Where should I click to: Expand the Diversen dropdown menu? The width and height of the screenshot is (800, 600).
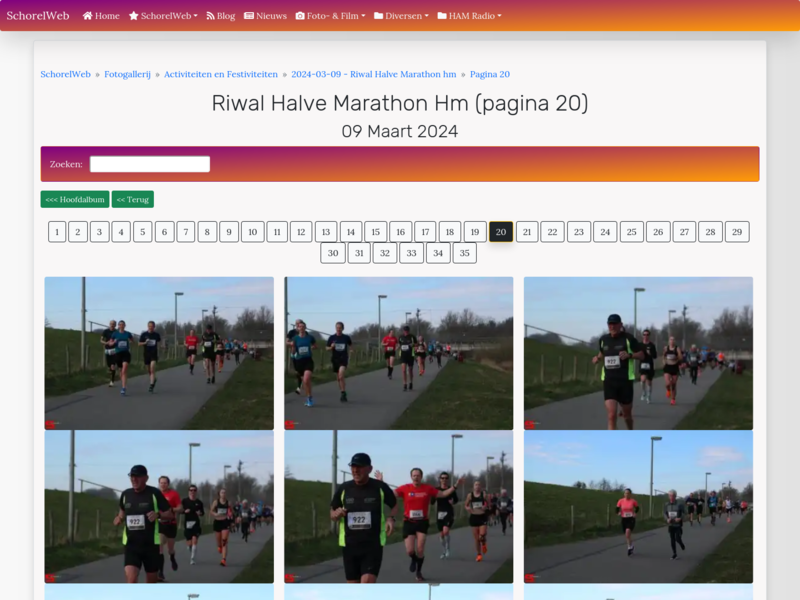click(402, 16)
